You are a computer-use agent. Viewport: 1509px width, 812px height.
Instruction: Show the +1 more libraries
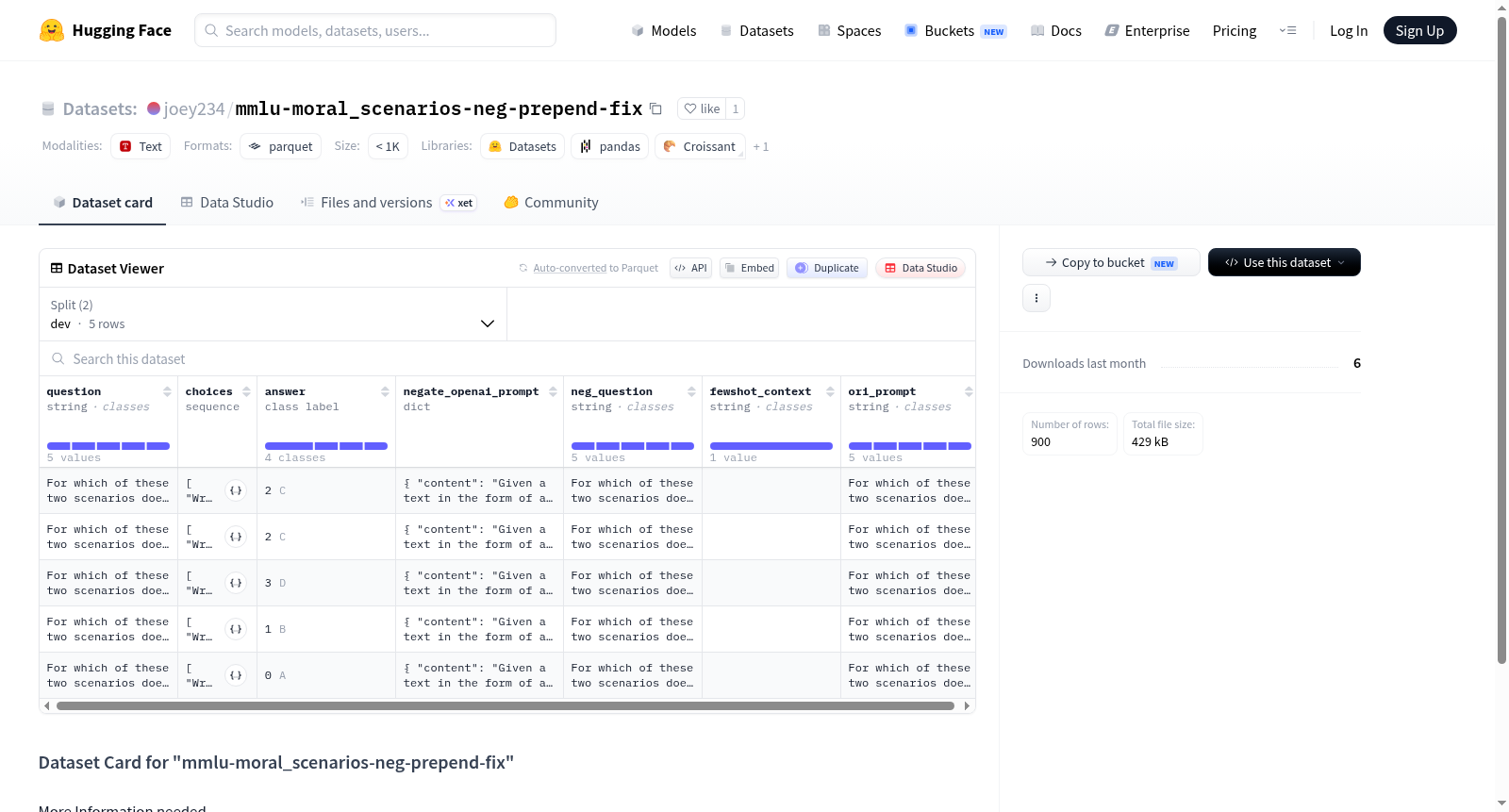[761, 147]
